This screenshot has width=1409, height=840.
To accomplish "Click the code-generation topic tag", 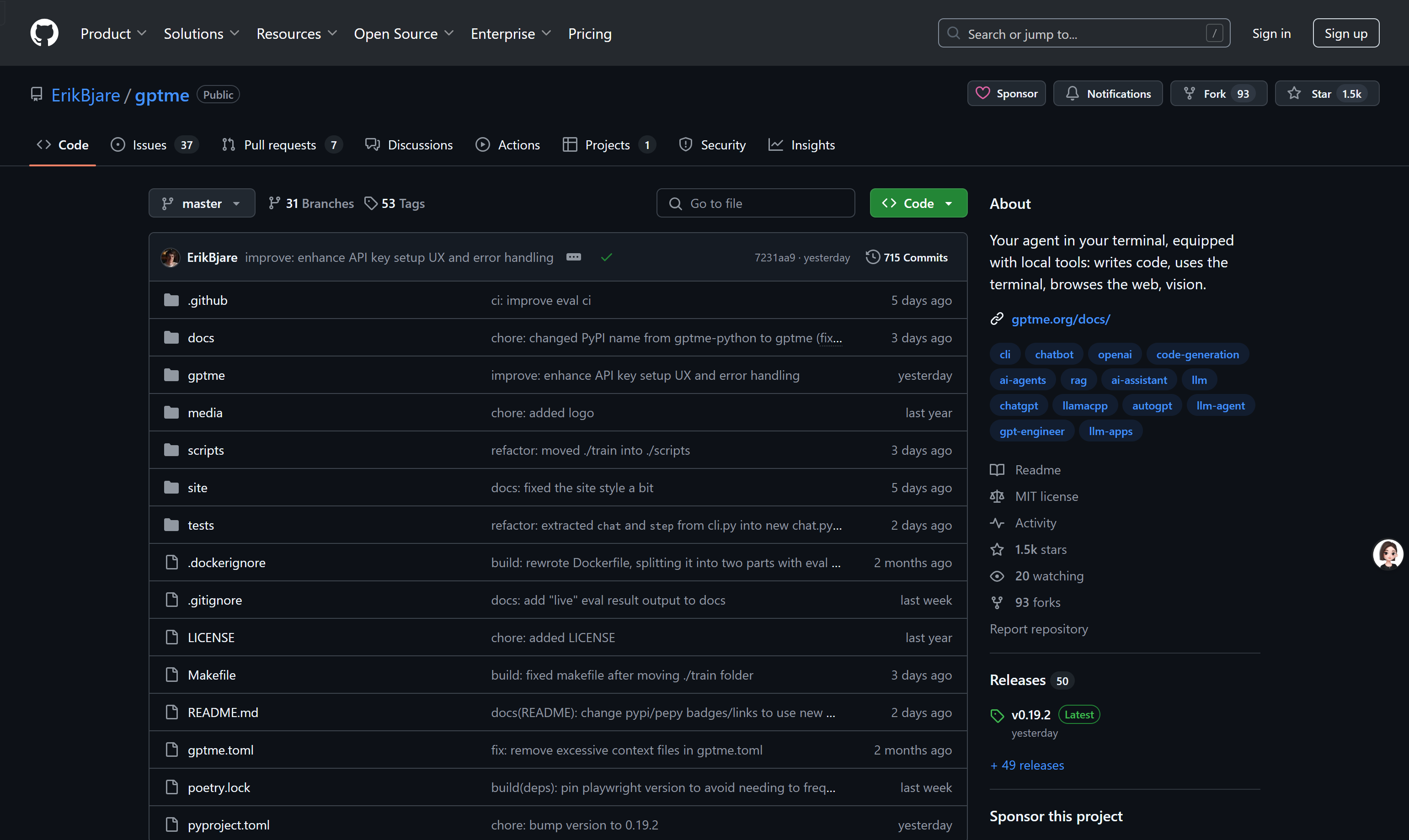I will (1197, 354).
